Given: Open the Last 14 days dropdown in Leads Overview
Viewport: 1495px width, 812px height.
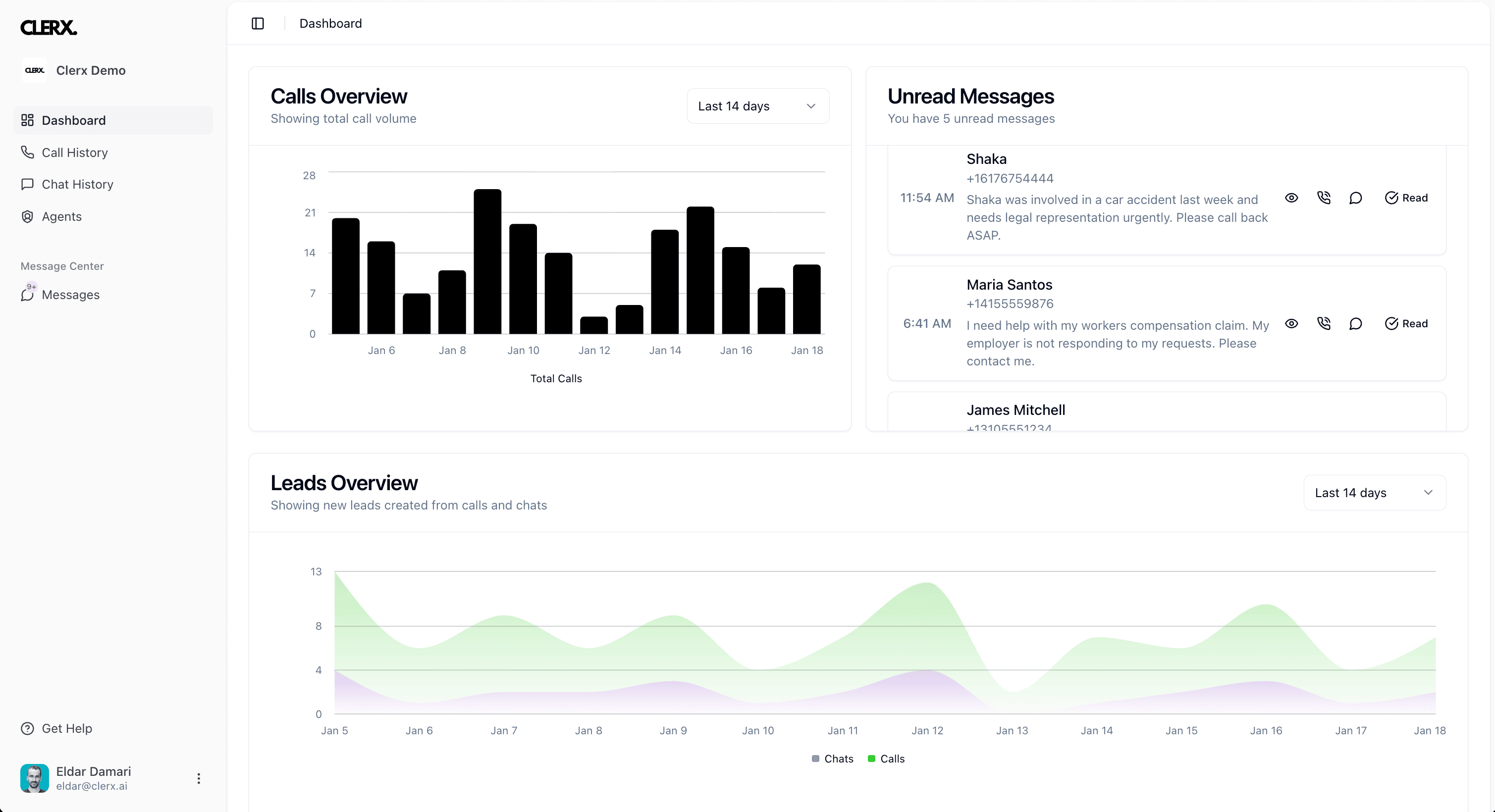Looking at the screenshot, I should 1374,493.
